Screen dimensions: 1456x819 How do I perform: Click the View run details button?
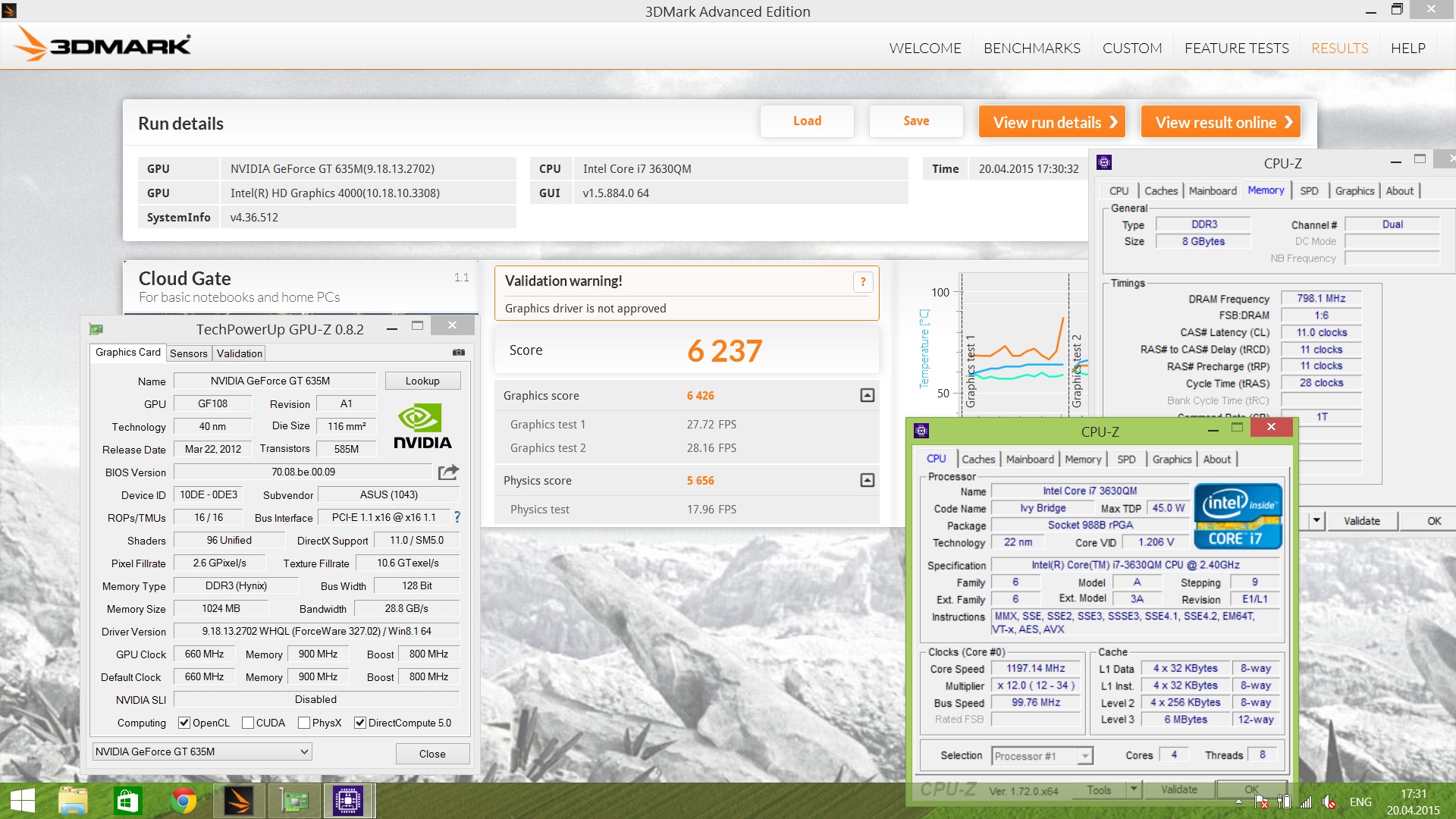[1052, 122]
